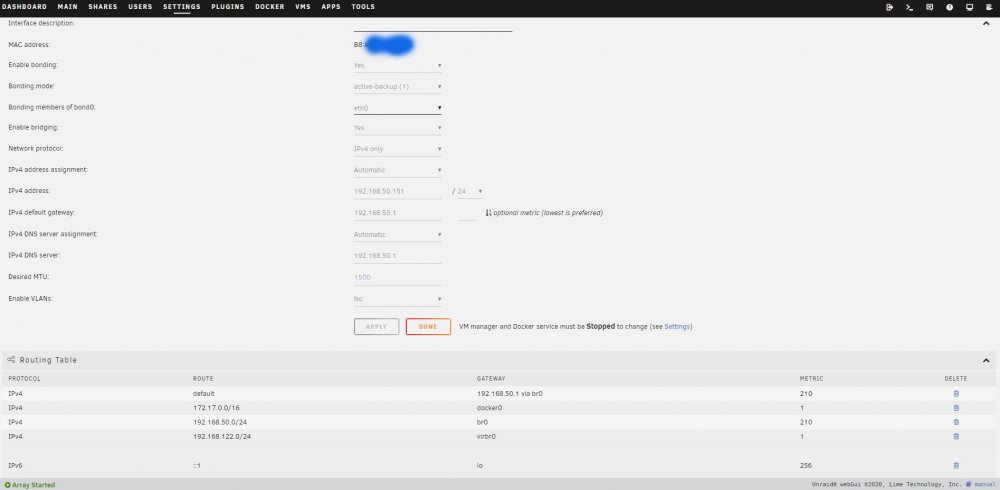The width and height of the screenshot is (1000, 490).
Task: Click the Done button
Action: 428,327
